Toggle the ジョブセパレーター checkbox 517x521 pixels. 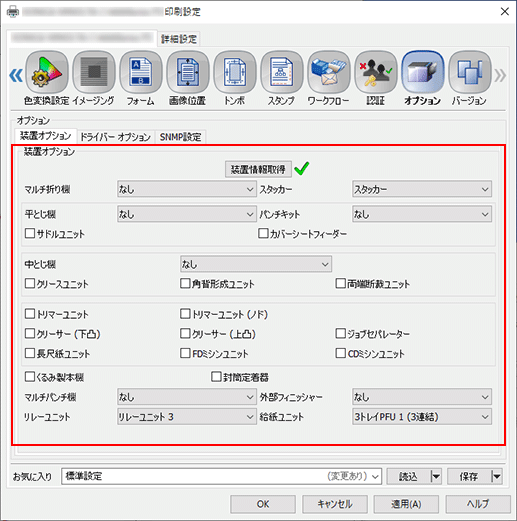[x=340, y=333]
